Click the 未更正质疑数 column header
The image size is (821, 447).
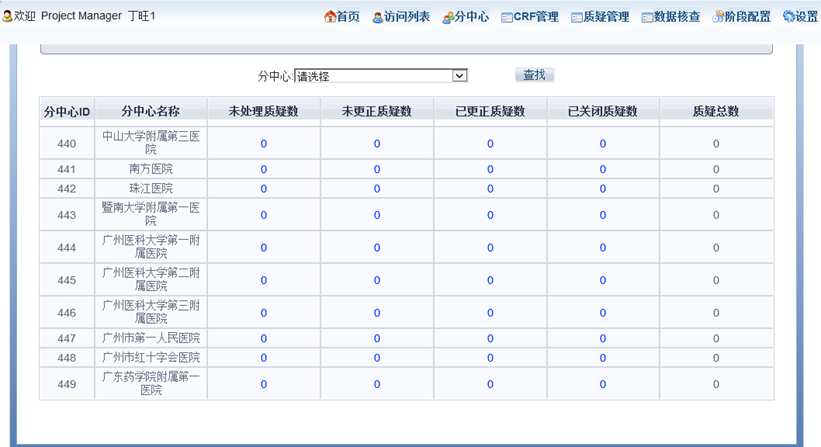[x=377, y=111]
